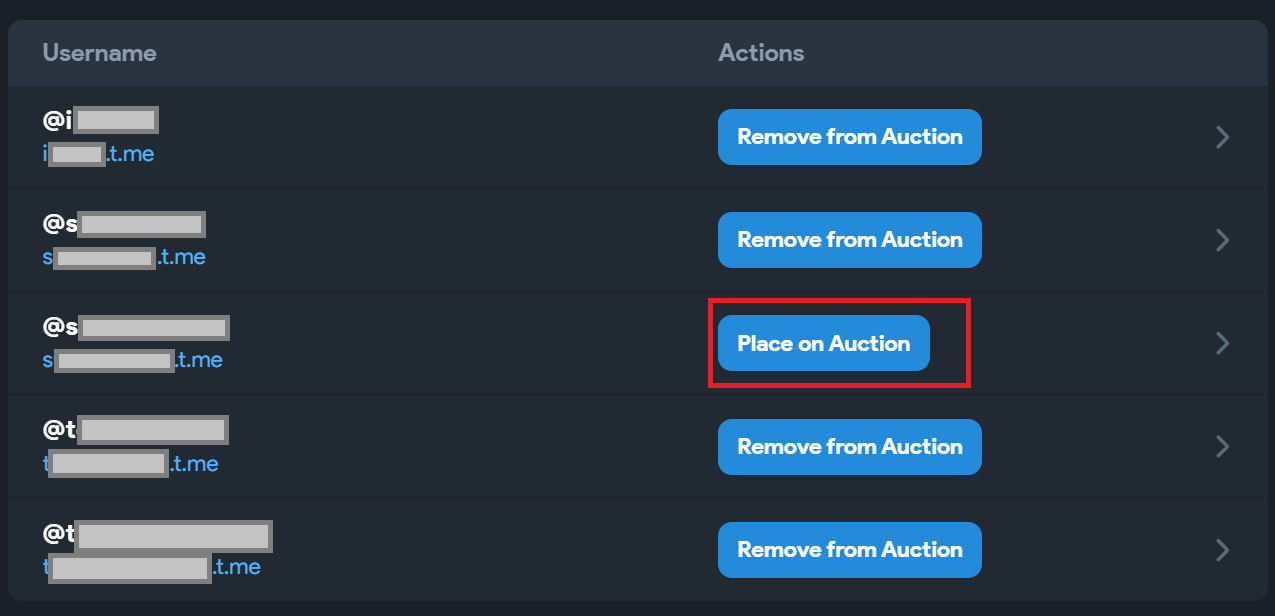Open the i….t.me link
The image size is (1275, 616).
click(x=98, y=154)
